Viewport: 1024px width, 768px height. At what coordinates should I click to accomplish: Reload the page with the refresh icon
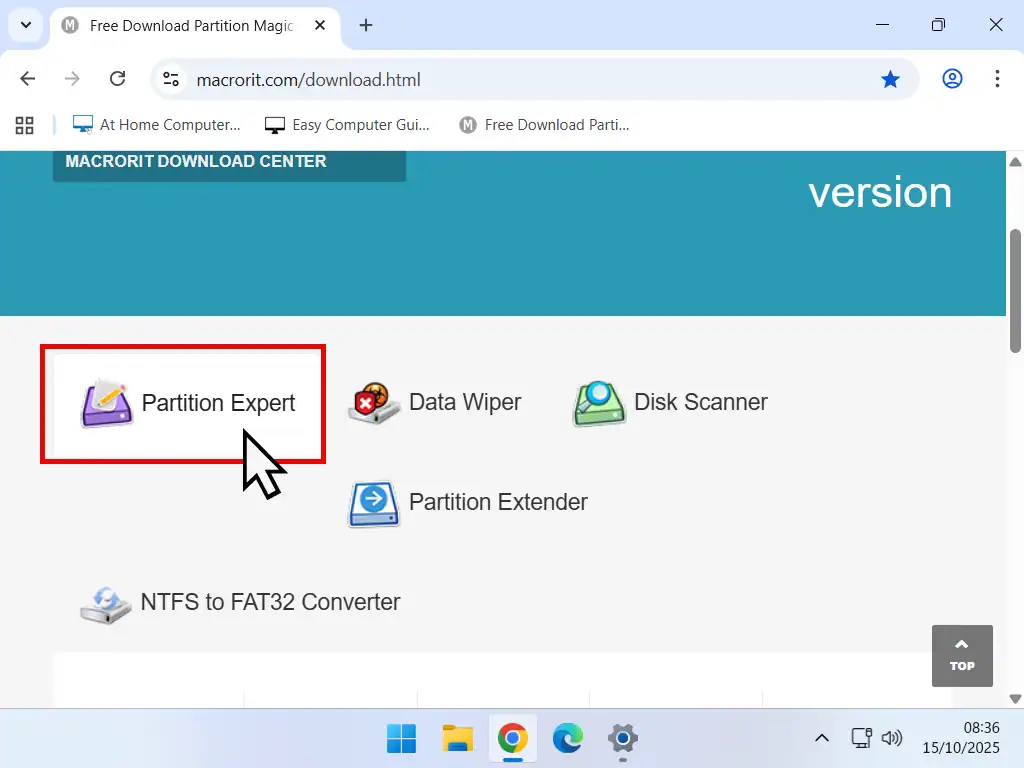[117, 80]
